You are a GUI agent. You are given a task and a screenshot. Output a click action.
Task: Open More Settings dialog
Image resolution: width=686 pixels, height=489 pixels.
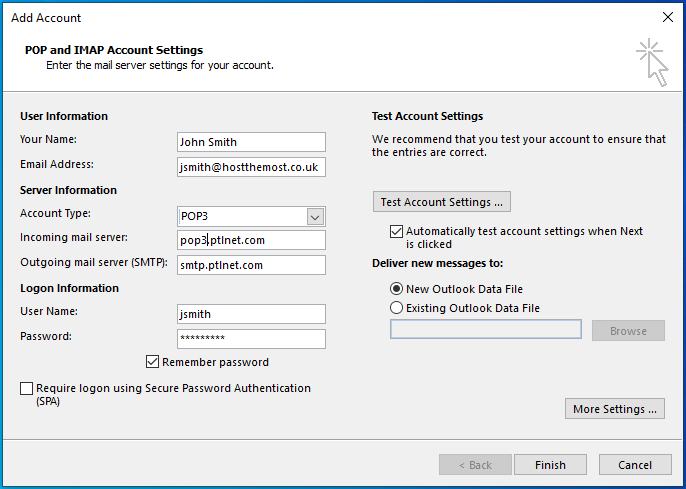point(614,409)
